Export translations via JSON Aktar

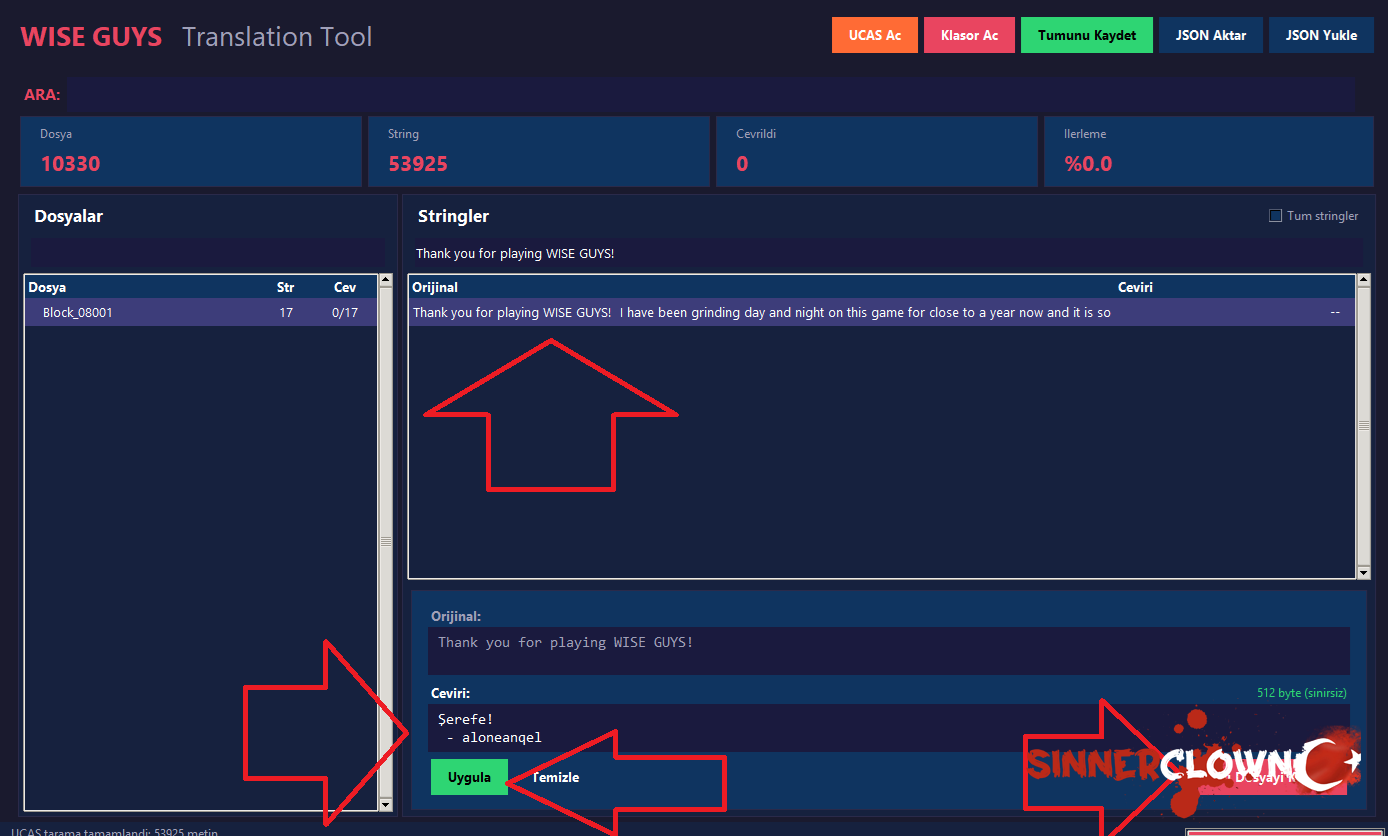tap(1210, 35)
